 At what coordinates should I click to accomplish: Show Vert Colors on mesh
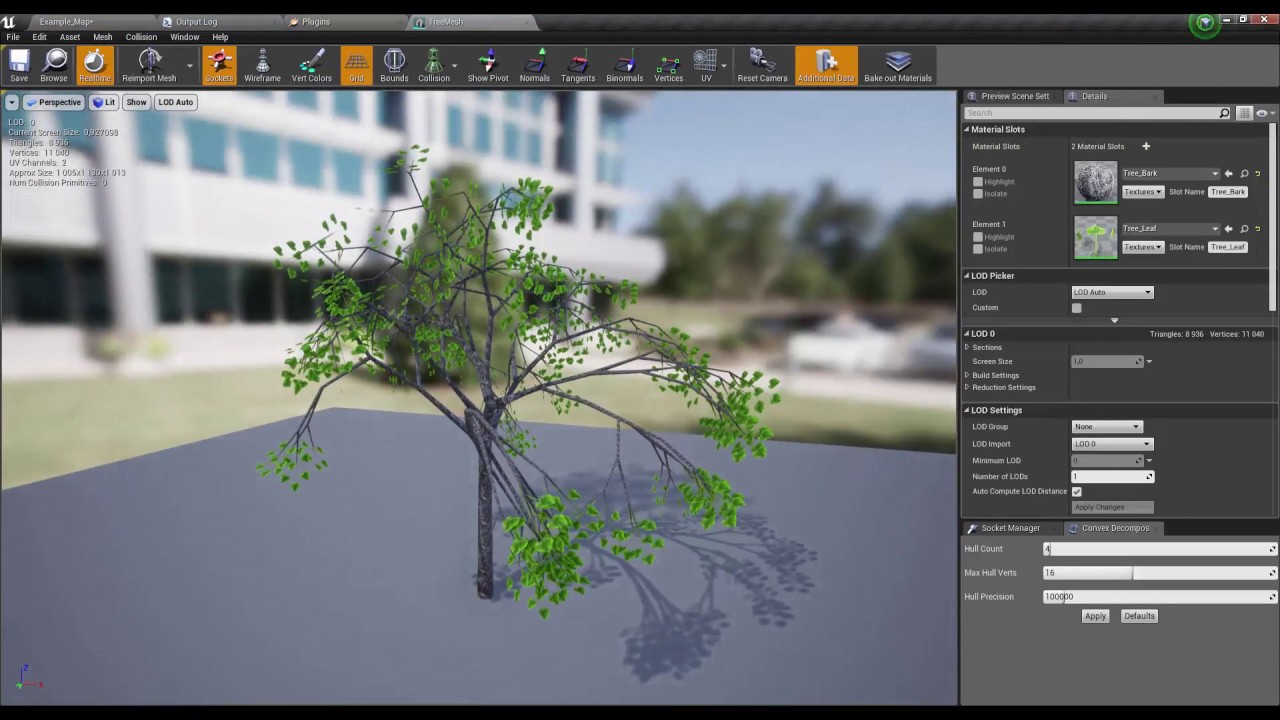312,66
